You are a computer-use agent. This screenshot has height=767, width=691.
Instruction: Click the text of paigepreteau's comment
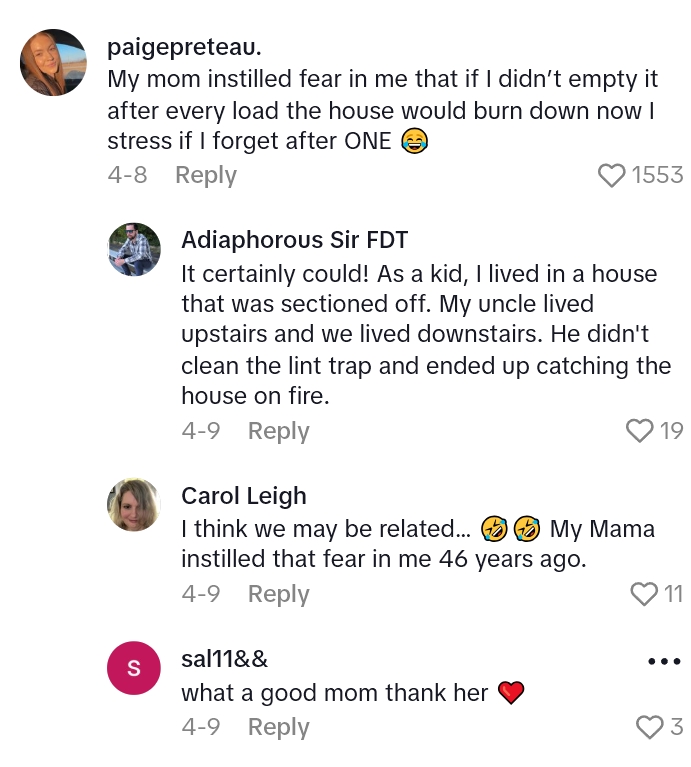pyautogui.click(x=380, y=110)
